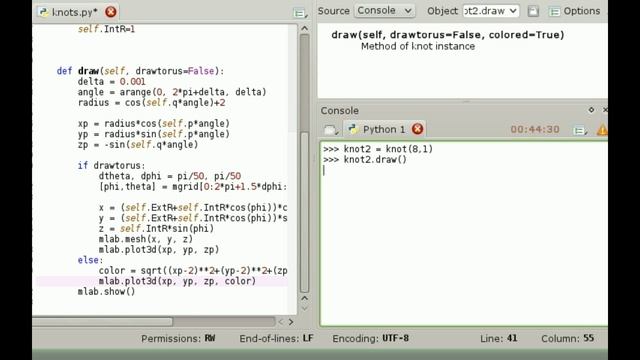Click the Python file icon on knots.py tab
Viewport: 640px width, 360px height.
point(43,12)
